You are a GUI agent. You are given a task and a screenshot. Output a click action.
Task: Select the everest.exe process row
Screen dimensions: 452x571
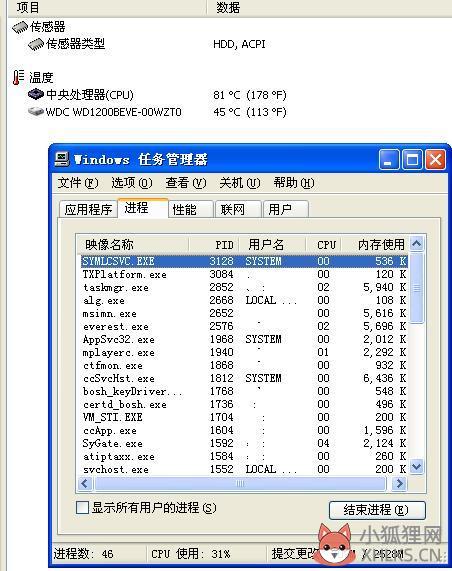(244, 326)
